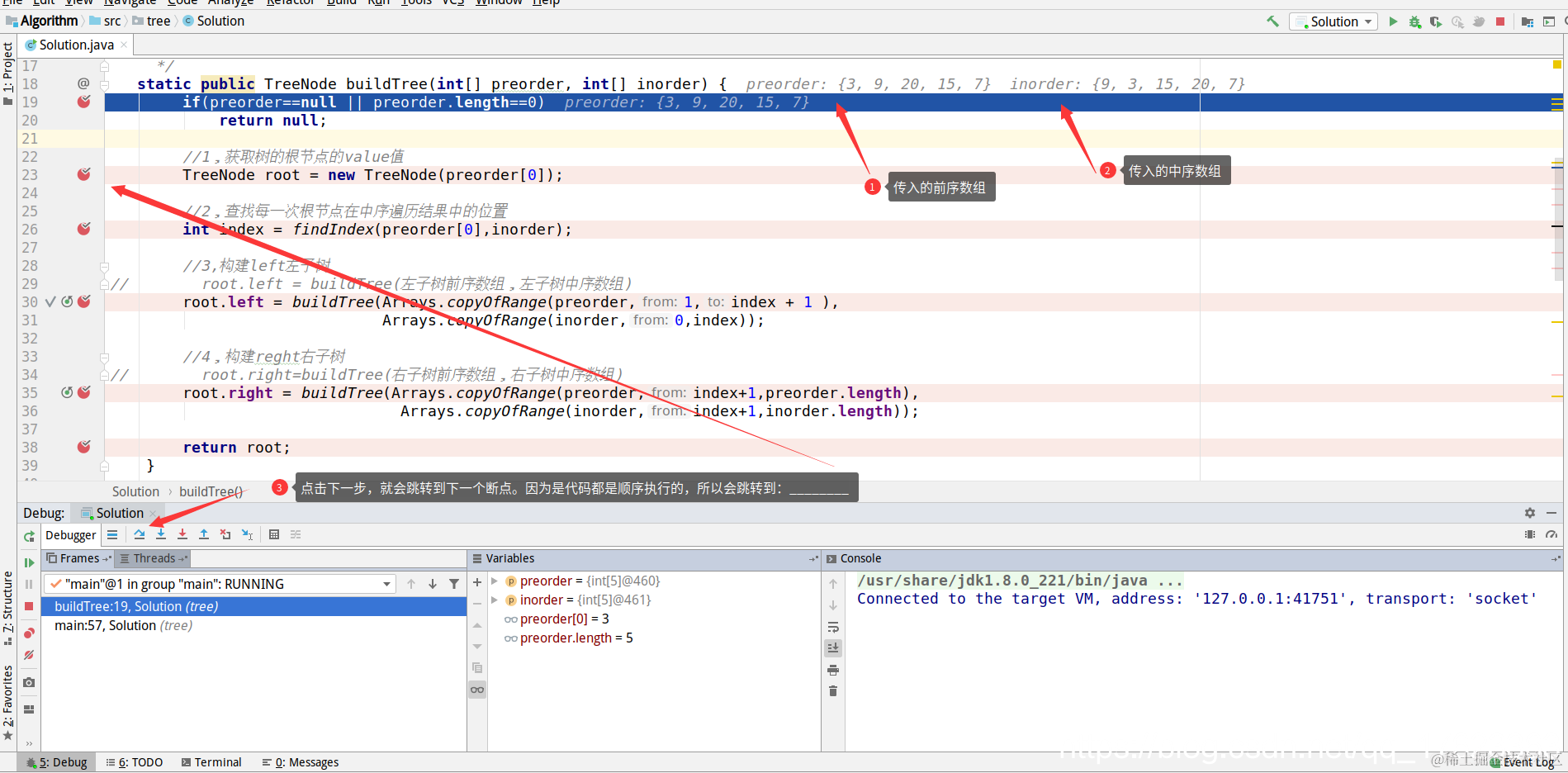Close the Solution.java editor tab
The width and height of the screenshot is (1568, 773).
(124, 45)
